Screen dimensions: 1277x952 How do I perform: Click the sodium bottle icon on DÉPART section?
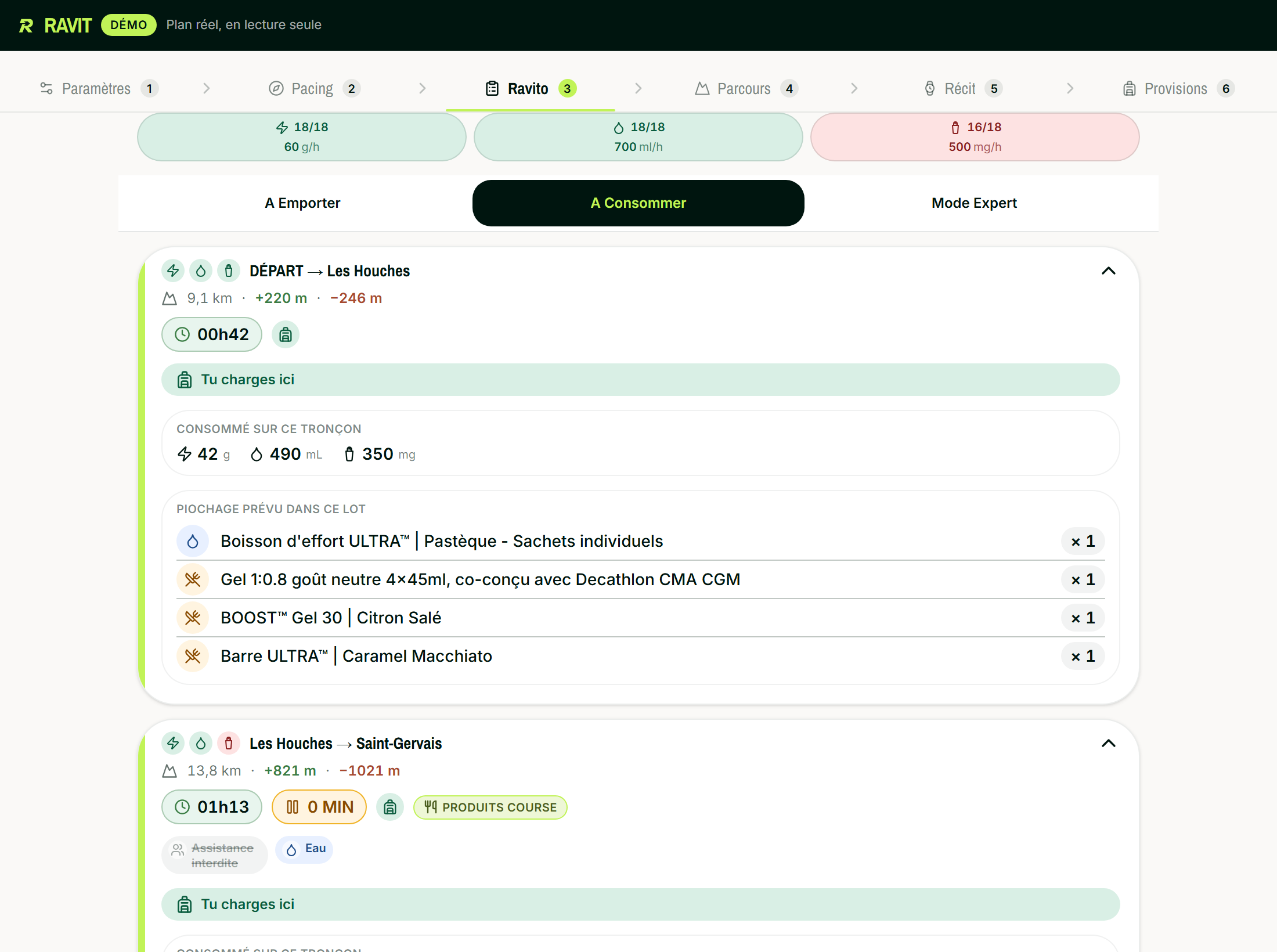229,271
